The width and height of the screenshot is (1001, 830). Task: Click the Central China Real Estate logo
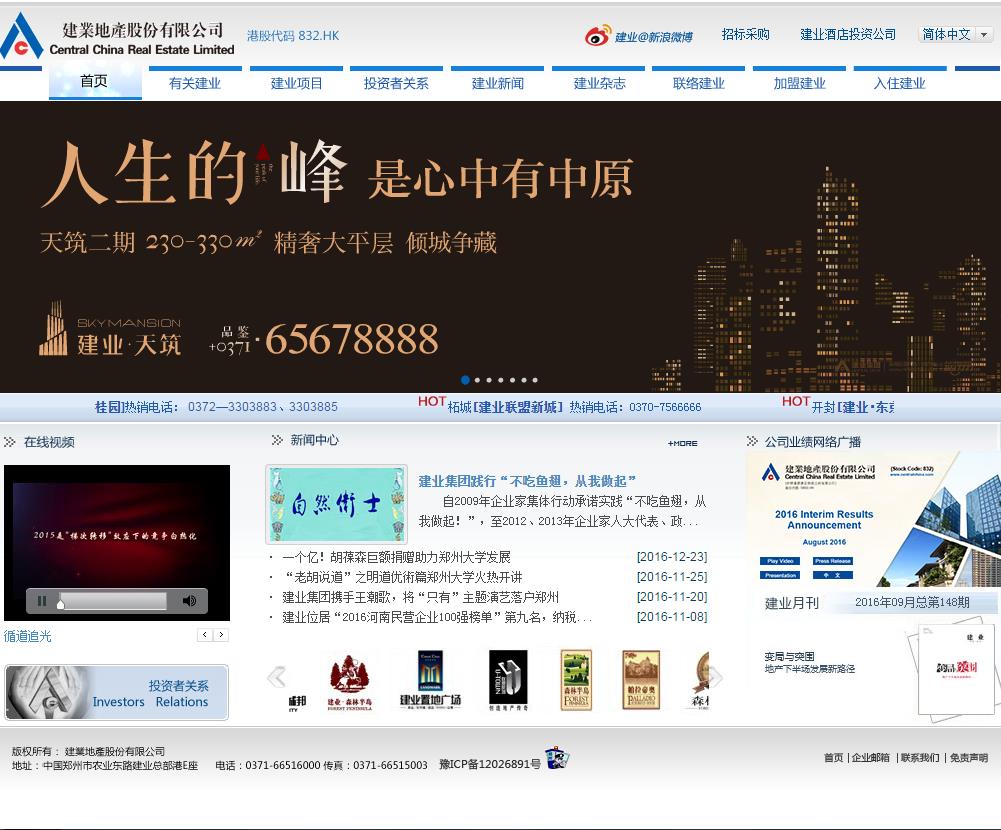(x=118, y=36)
